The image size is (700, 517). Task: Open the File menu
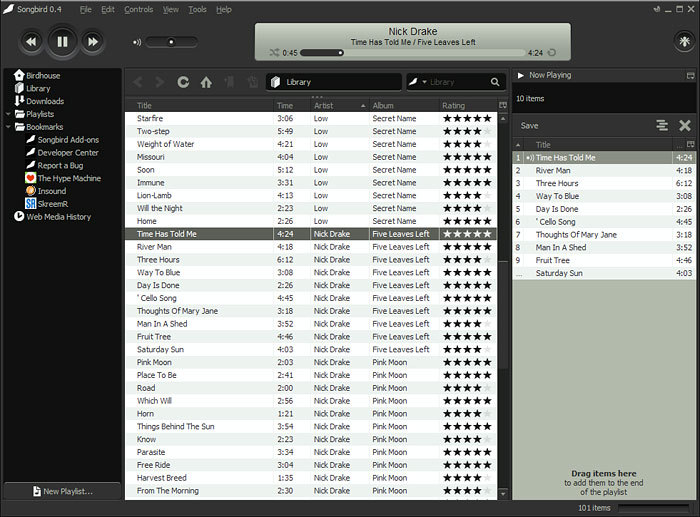click(x=85, y=9)
